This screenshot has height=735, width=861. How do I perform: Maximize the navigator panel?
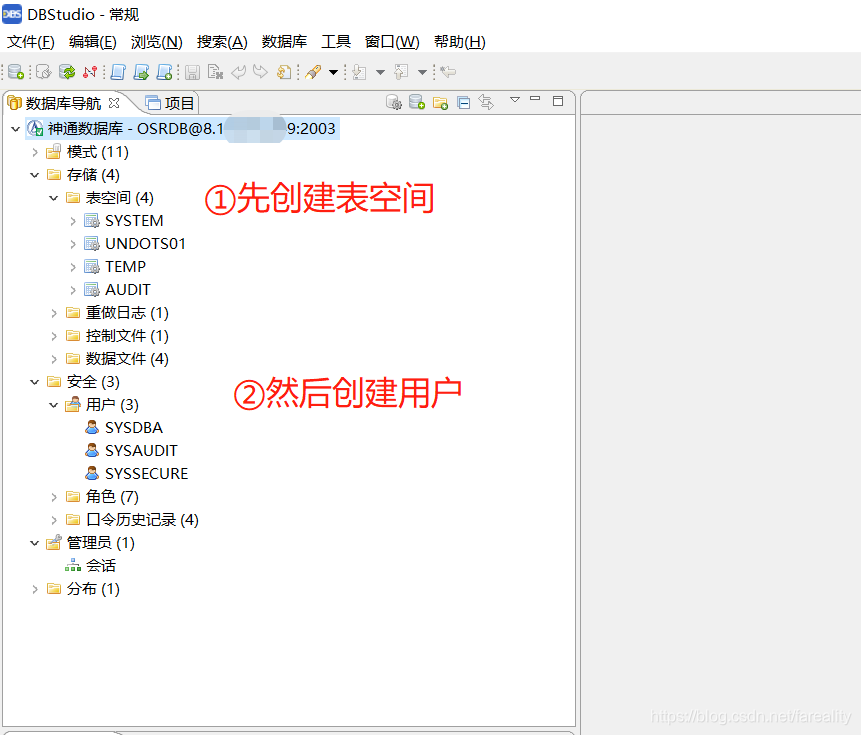[x=558, y=101]
